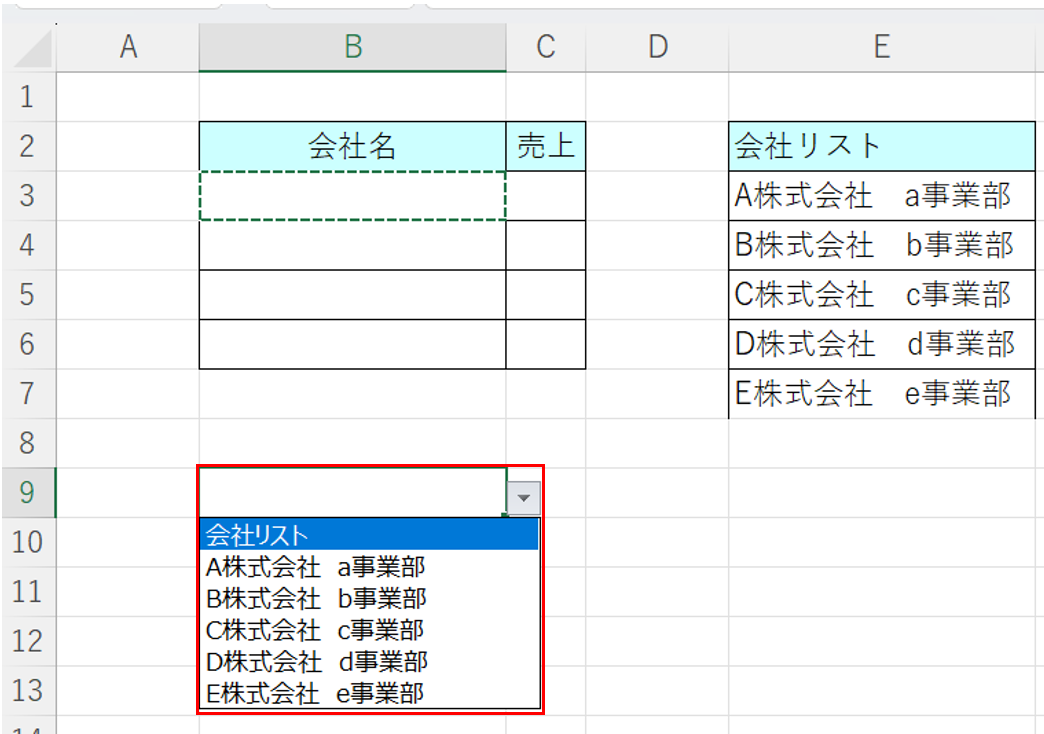
Task: Choose 会社リスト in the dropdown list
Action: [x=370, y=535]
